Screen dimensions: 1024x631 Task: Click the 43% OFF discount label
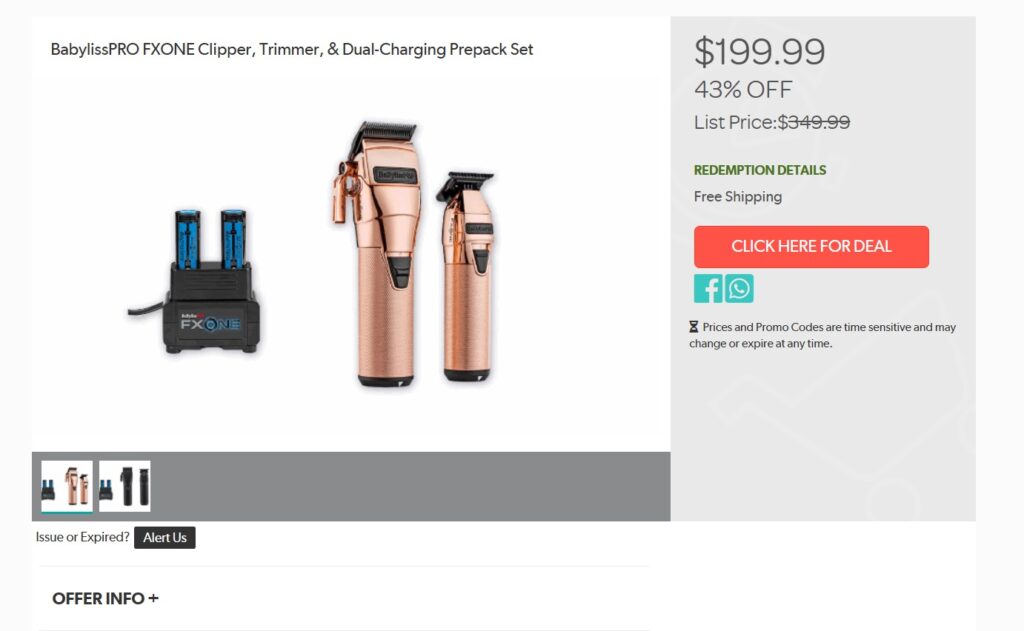pyautogui.click(x=743, y=89)
